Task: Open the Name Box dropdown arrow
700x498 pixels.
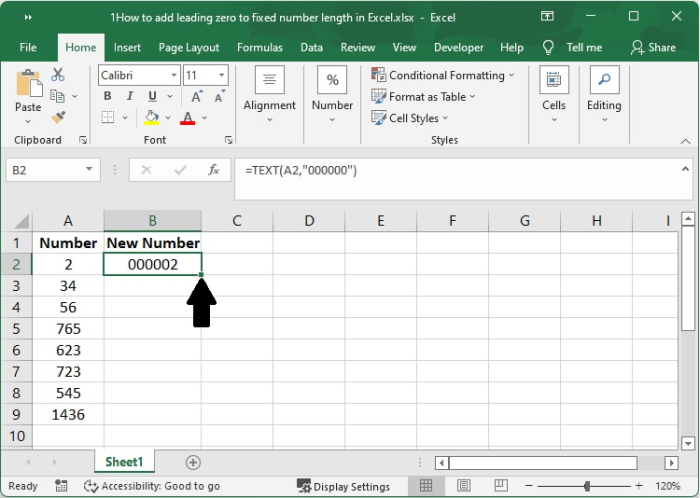Action: (89, 170)
